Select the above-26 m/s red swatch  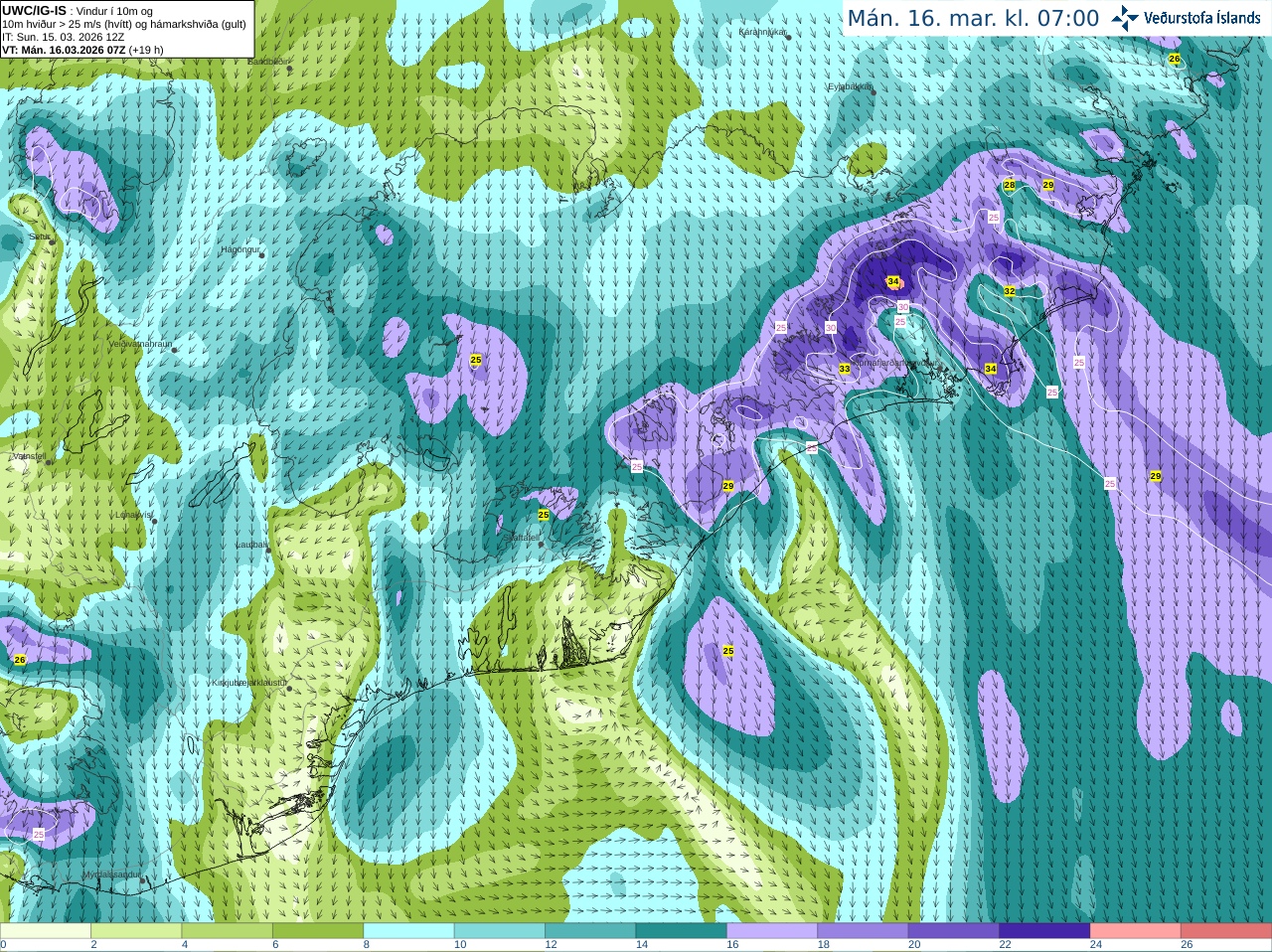coord(1226,930)
